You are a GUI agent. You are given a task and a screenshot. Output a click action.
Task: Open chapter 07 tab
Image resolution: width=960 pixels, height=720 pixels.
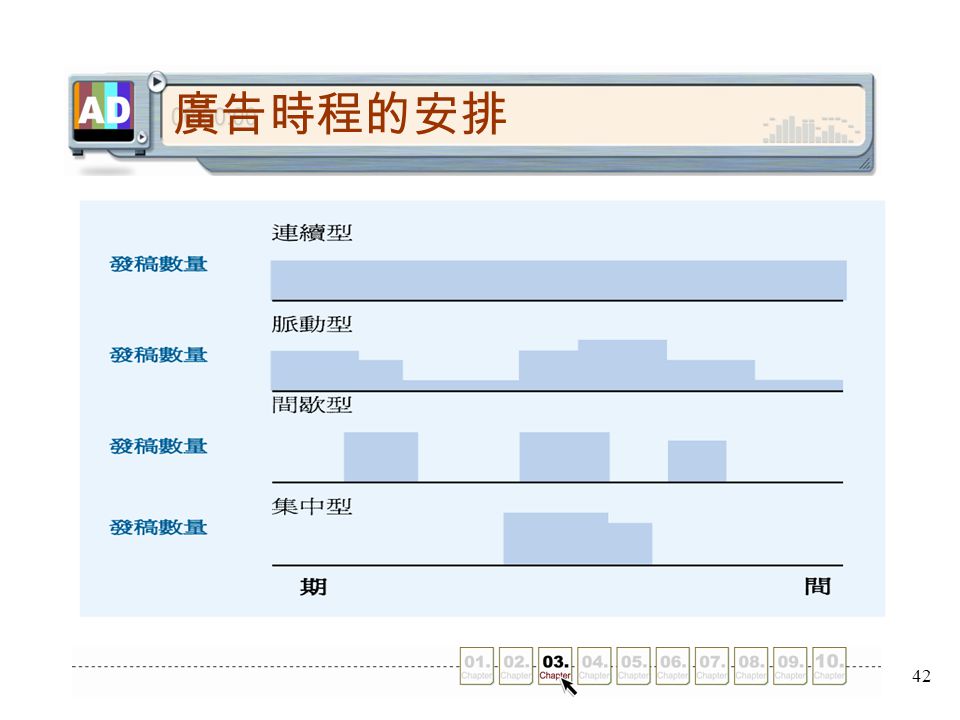pos(711,666)
